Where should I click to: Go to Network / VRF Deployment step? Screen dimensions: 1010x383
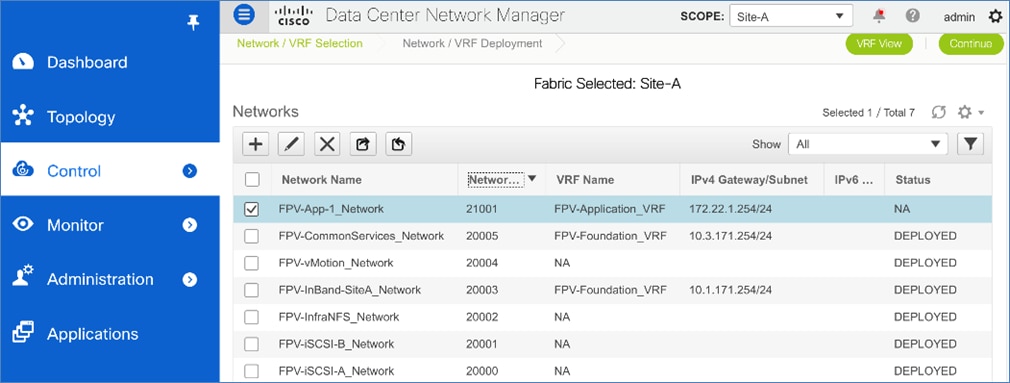click(472, 43)
